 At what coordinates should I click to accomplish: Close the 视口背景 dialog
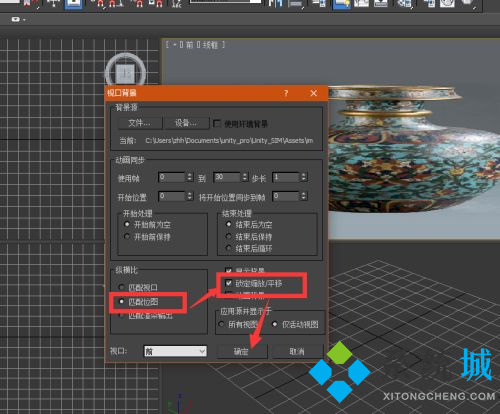[x=314, y=93]
